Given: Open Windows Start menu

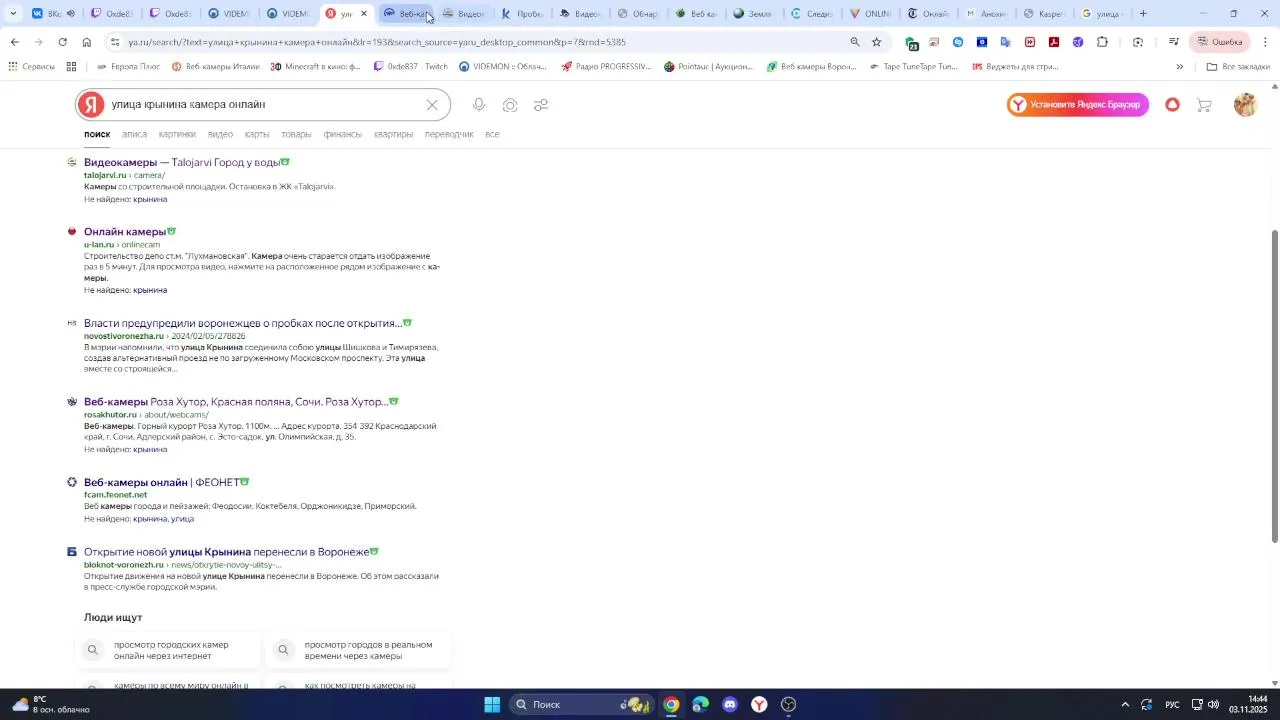Looking at the screenshot, I should pyautogui.click(x=492, y=705).
